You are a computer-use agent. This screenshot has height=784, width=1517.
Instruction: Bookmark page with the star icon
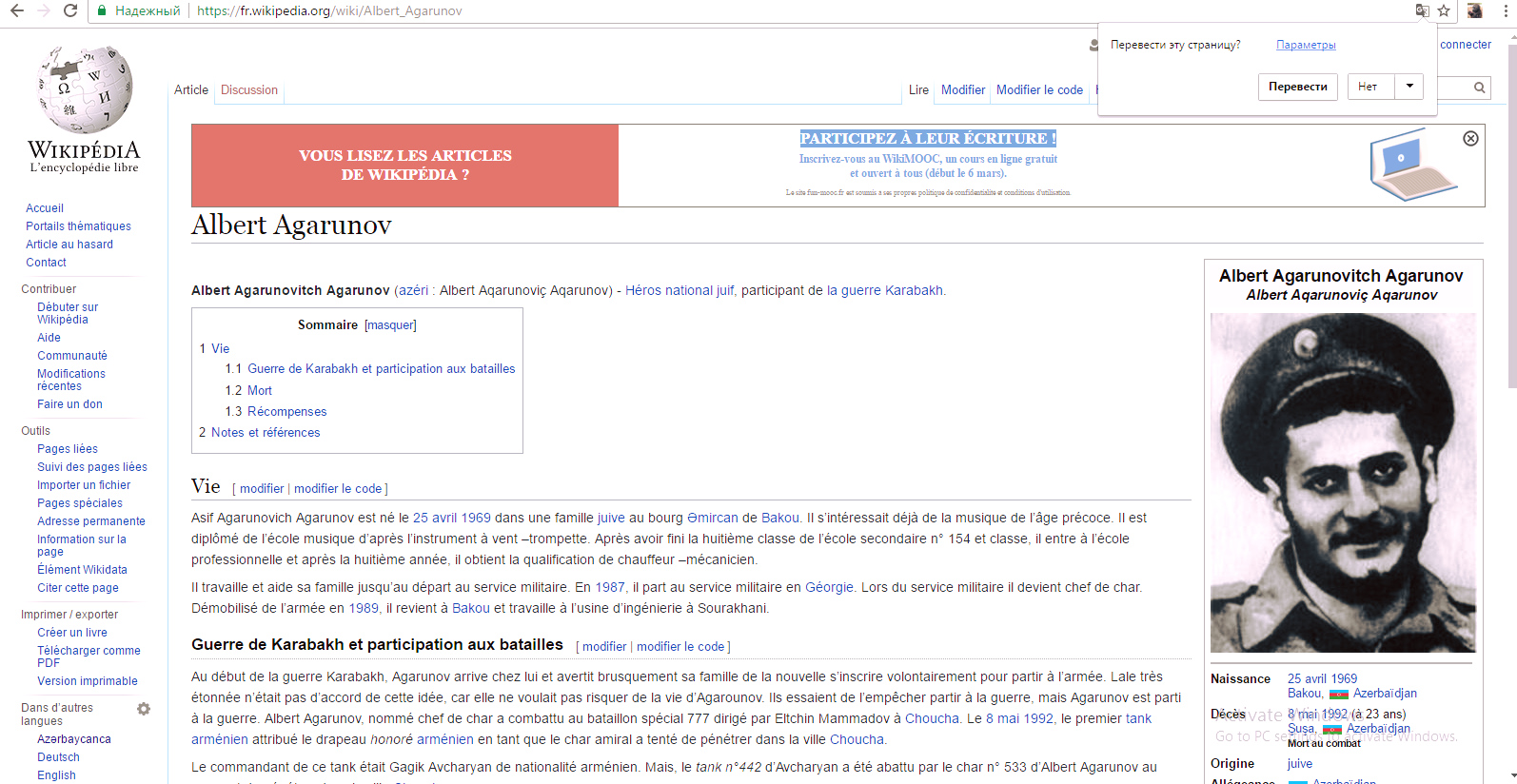pyautogui.click(x=1444, y=10)
